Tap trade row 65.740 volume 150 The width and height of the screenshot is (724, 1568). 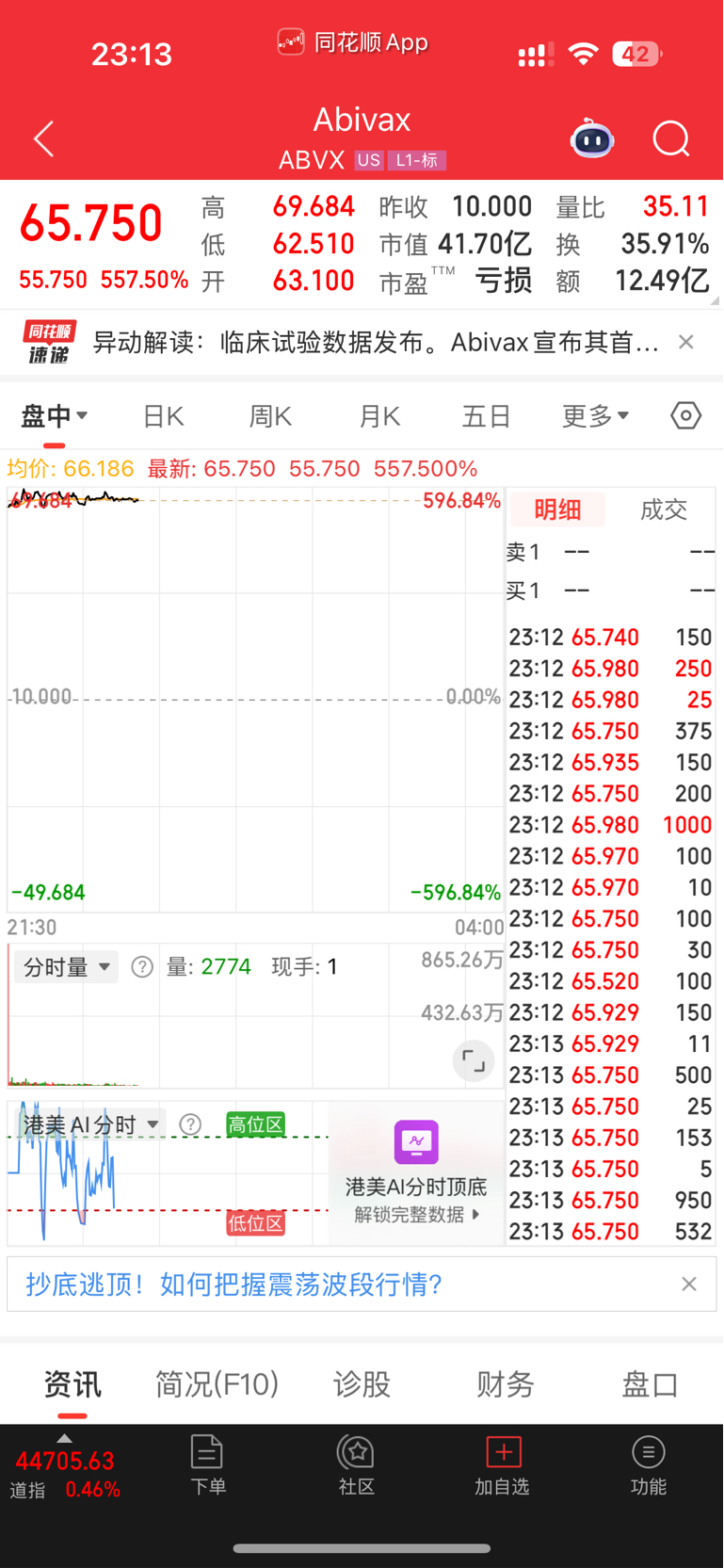[610, 638]
